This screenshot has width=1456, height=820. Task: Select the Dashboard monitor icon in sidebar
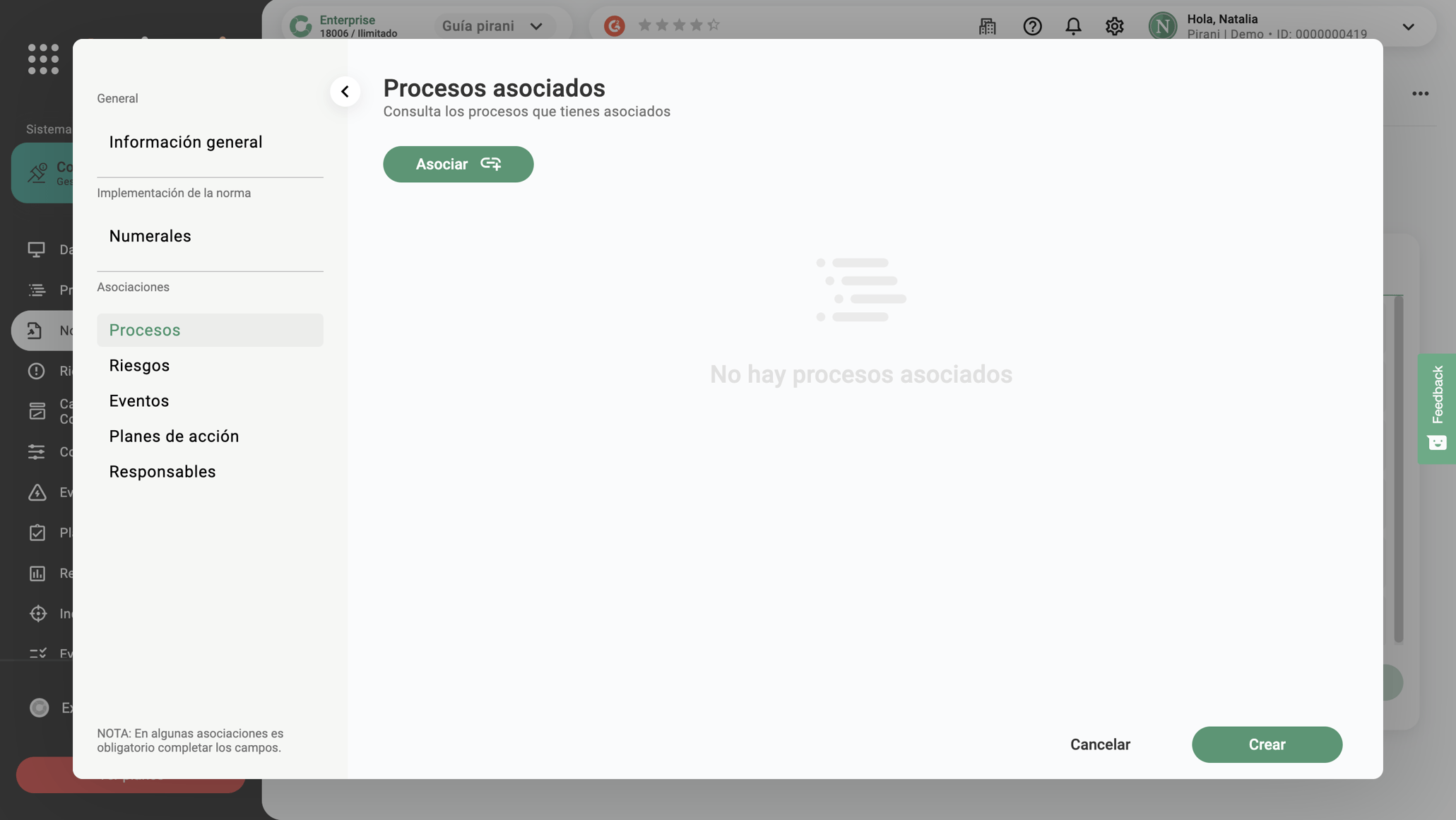pyautogui.click(x=38, y=249)
